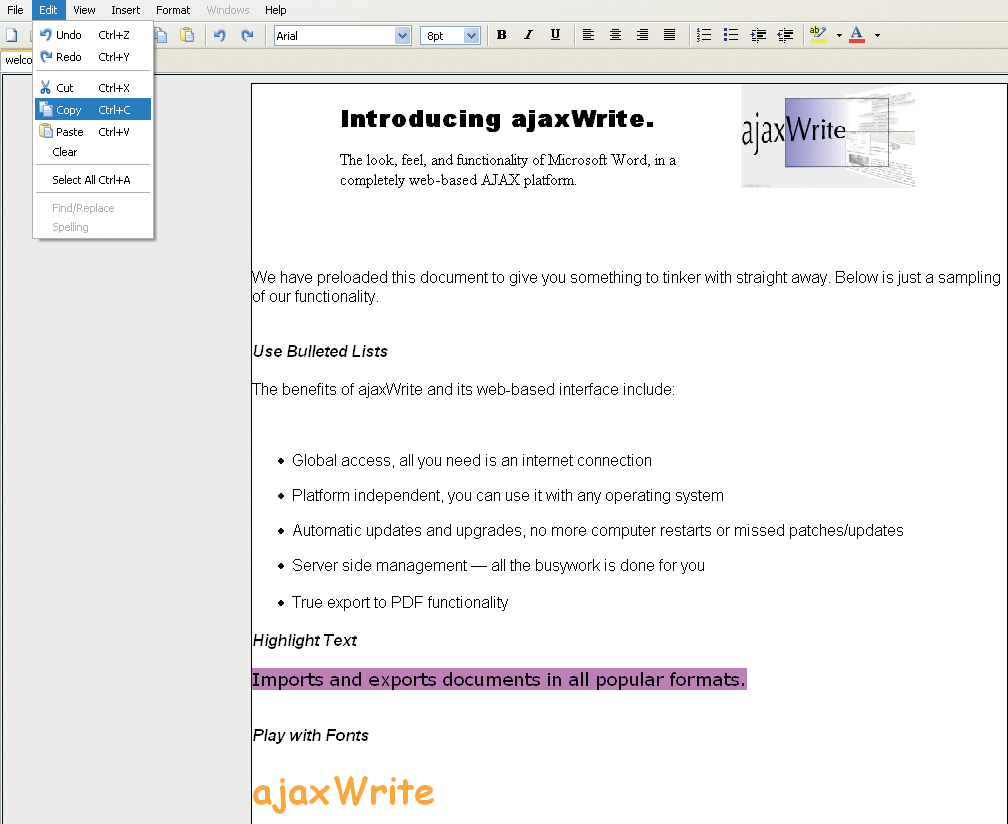Apply the text highlight color
Viewport: 1008px width, 824px height.
click(x=818, y=35)
